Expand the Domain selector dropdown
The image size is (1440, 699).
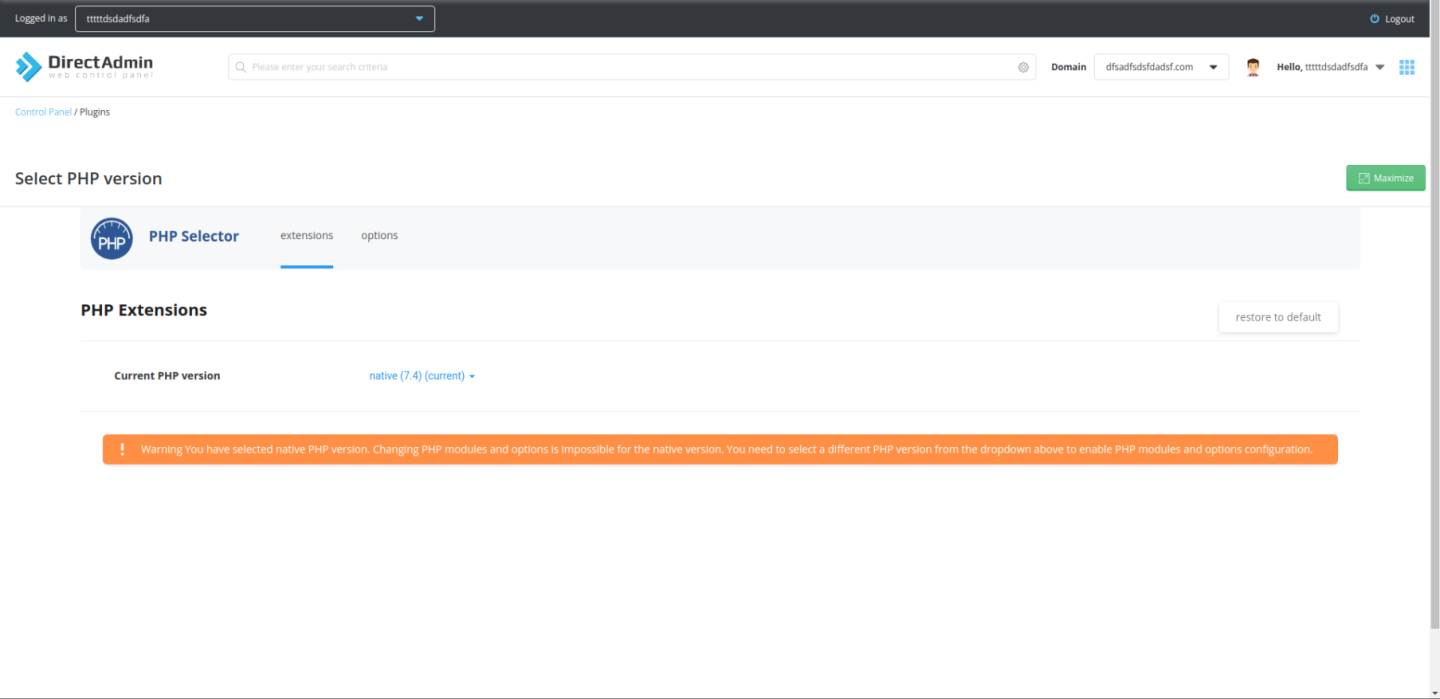point(1161,67)
